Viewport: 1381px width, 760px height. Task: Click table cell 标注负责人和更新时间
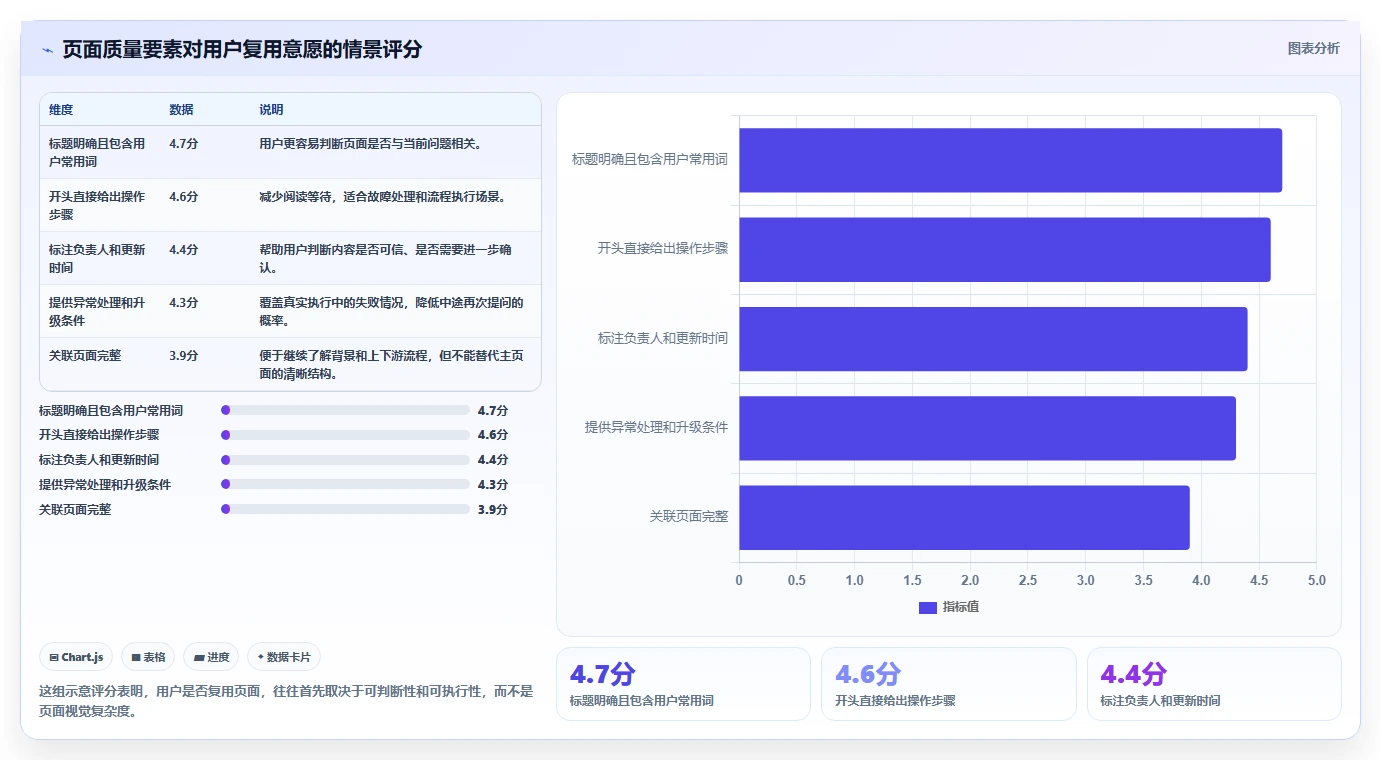click(97, 258)
